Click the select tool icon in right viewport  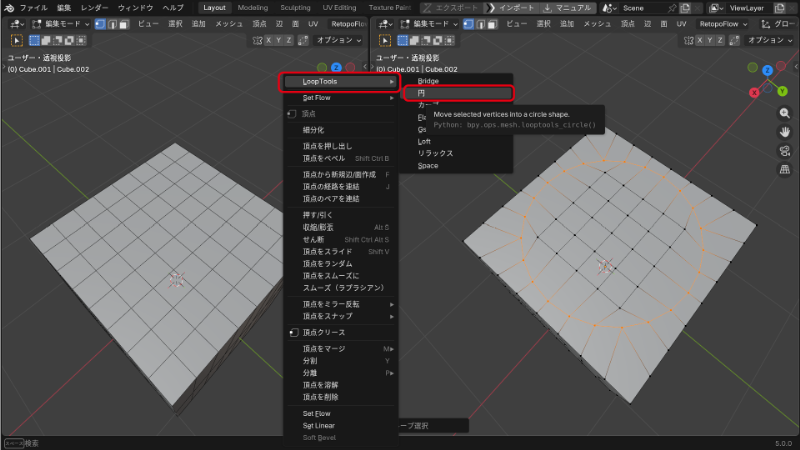(385, 40)
